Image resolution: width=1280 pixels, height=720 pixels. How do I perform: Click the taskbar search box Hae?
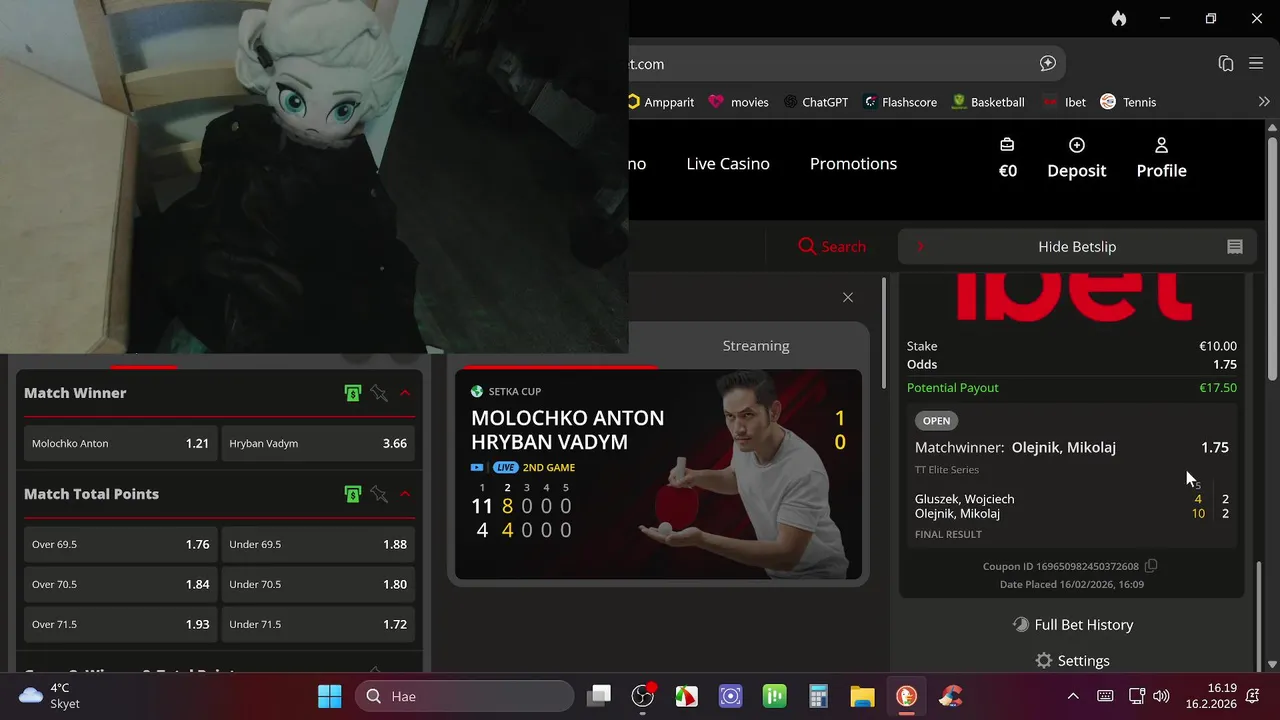[464, 696]
